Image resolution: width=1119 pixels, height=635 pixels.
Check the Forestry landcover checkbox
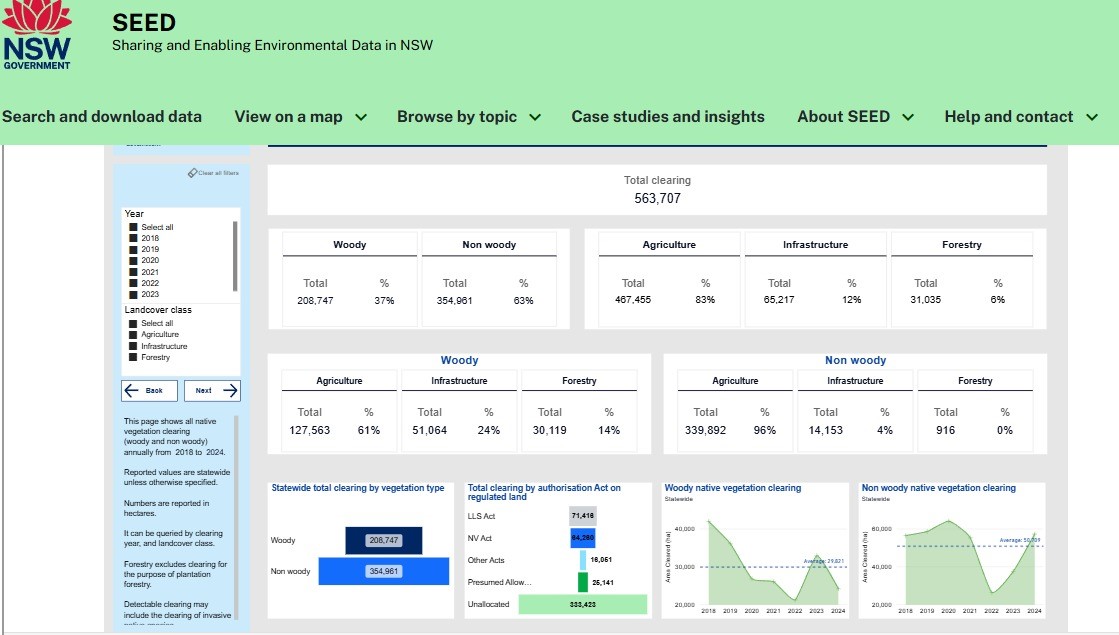pyautogui.click(x=133, y=357)
